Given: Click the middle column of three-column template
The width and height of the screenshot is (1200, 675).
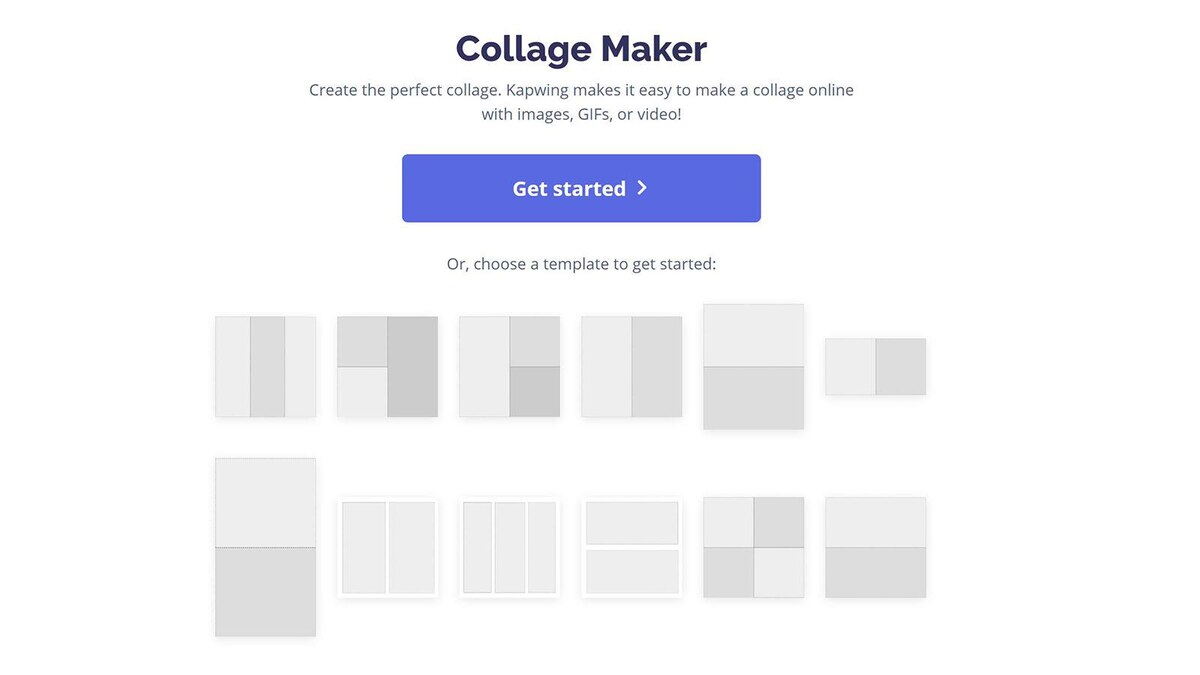Looking at the screenshot, I should (267, 367).
